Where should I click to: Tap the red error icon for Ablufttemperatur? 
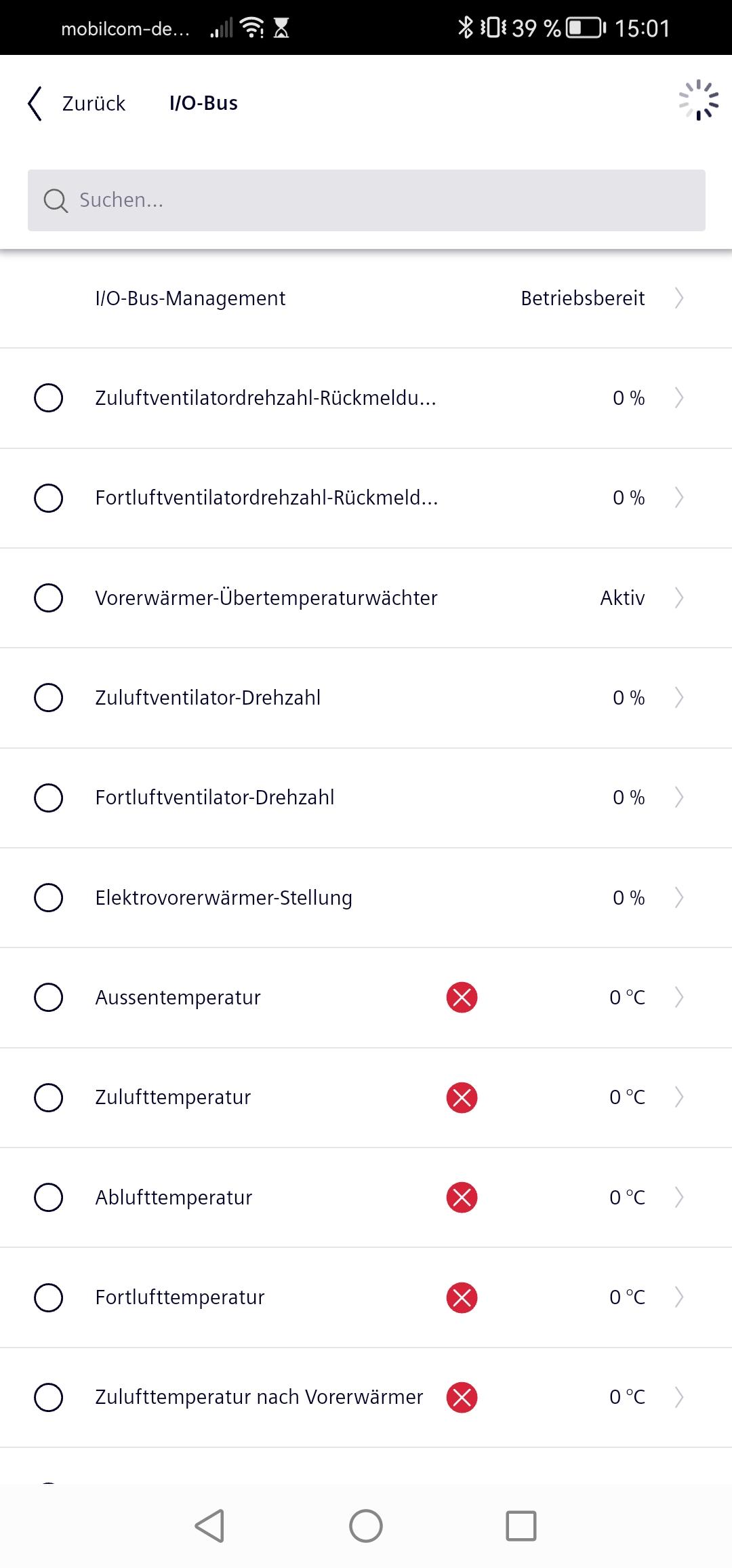[x=462, y=1197]
